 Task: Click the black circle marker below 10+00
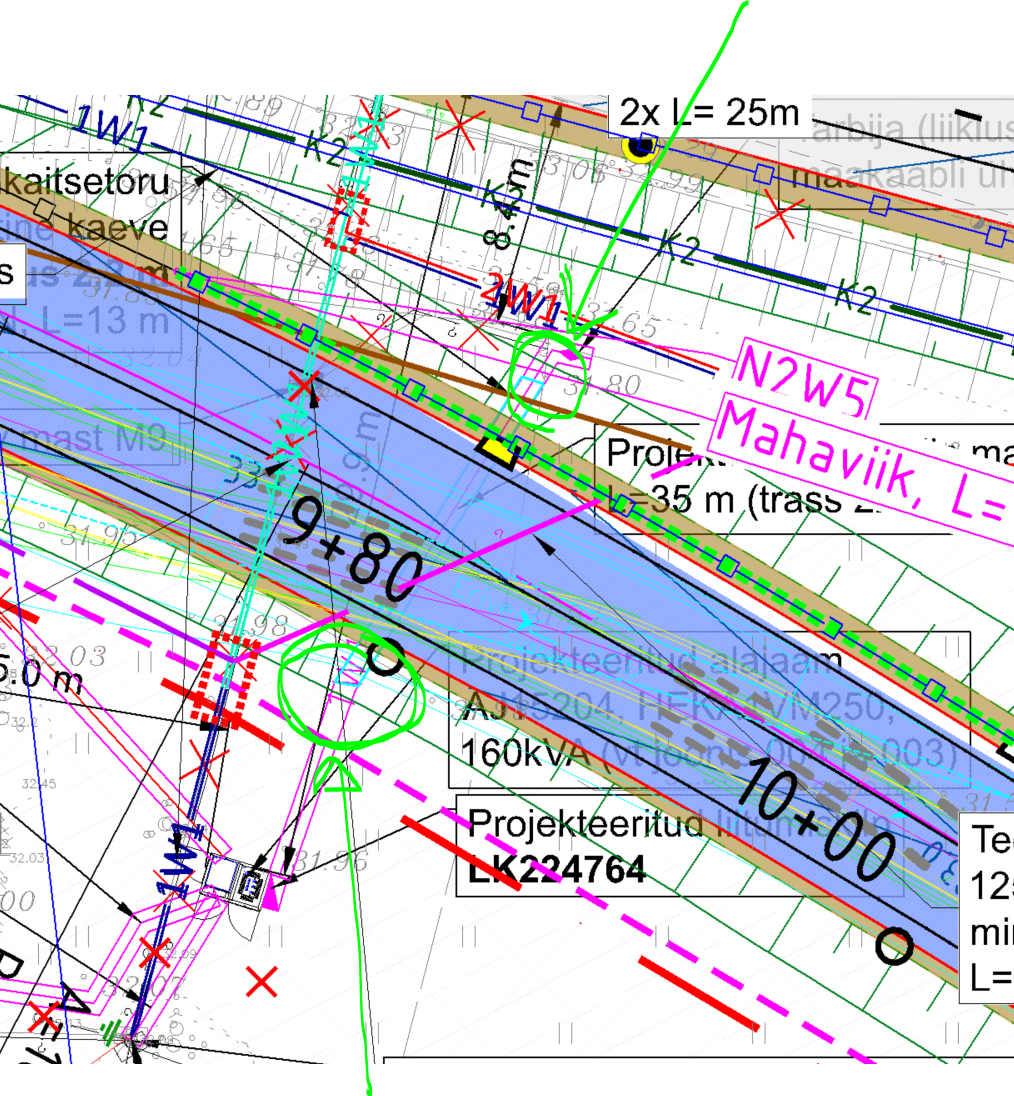(x=893, y=944)
